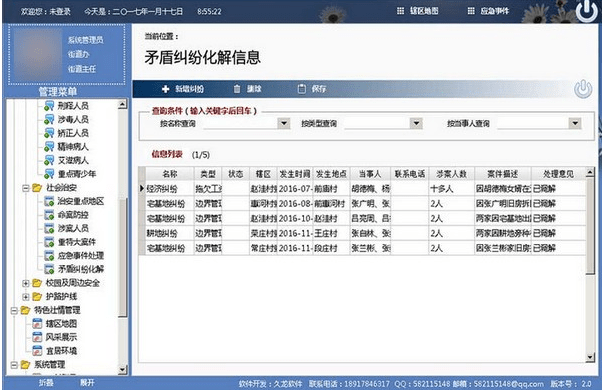The width and height of the screenshot is (605, 390).
Task: Click the 删除 trash toolbar button
Action: (x=248, y=89)
